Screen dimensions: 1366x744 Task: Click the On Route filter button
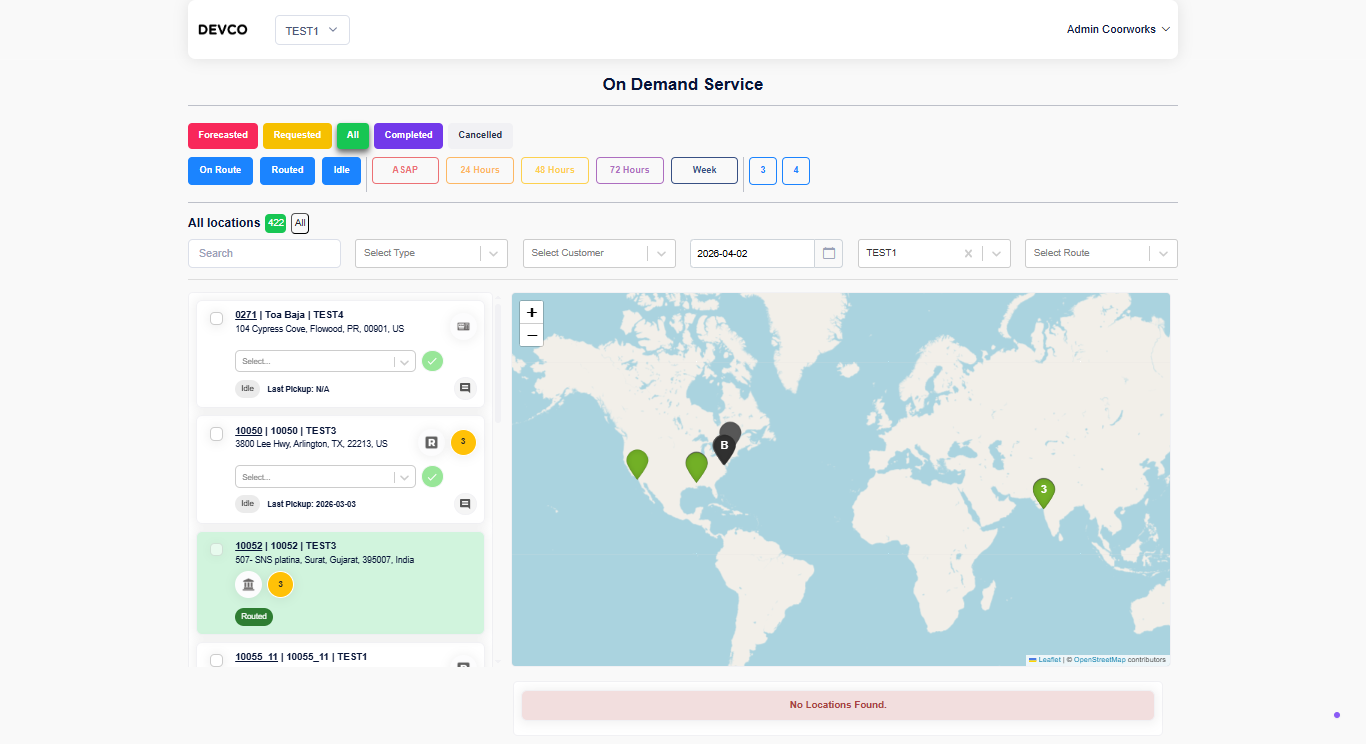point(220,170)
